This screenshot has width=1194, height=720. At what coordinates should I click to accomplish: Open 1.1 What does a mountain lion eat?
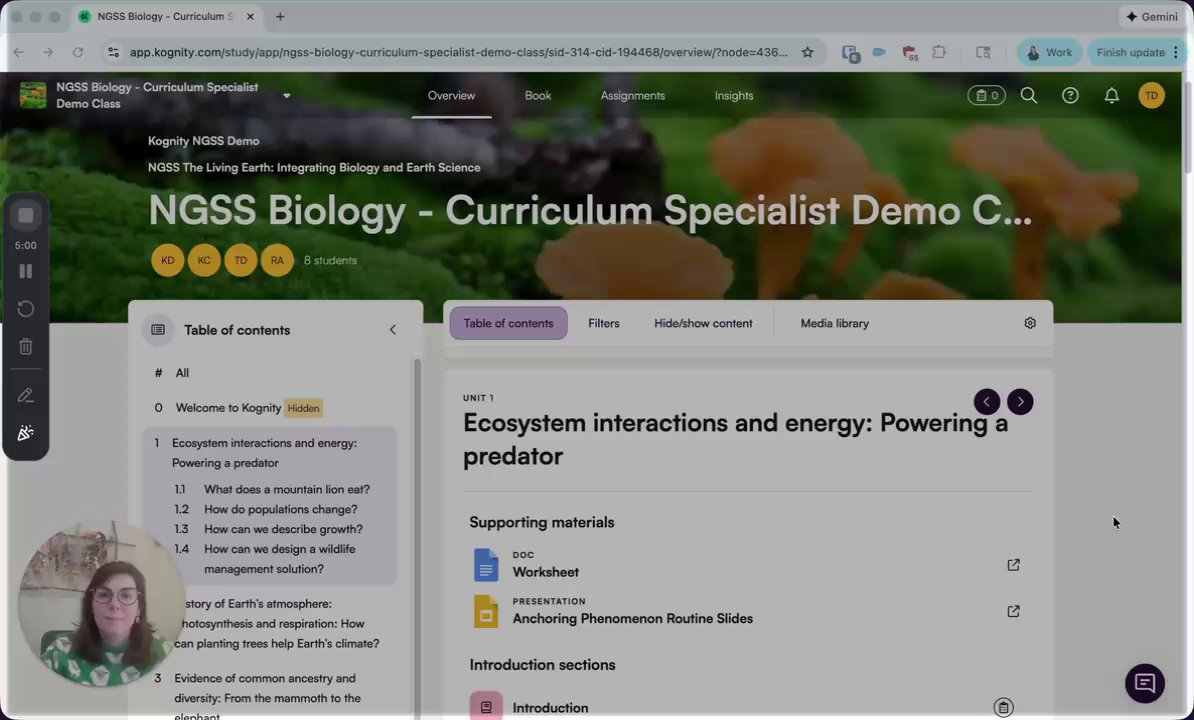pos(287,489)
